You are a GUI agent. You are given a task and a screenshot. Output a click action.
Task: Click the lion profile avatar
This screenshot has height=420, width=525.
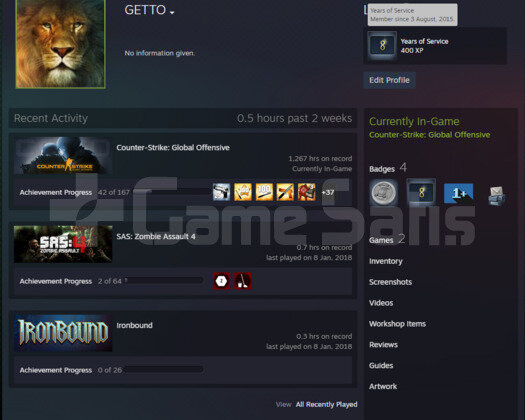pos(60,44)
